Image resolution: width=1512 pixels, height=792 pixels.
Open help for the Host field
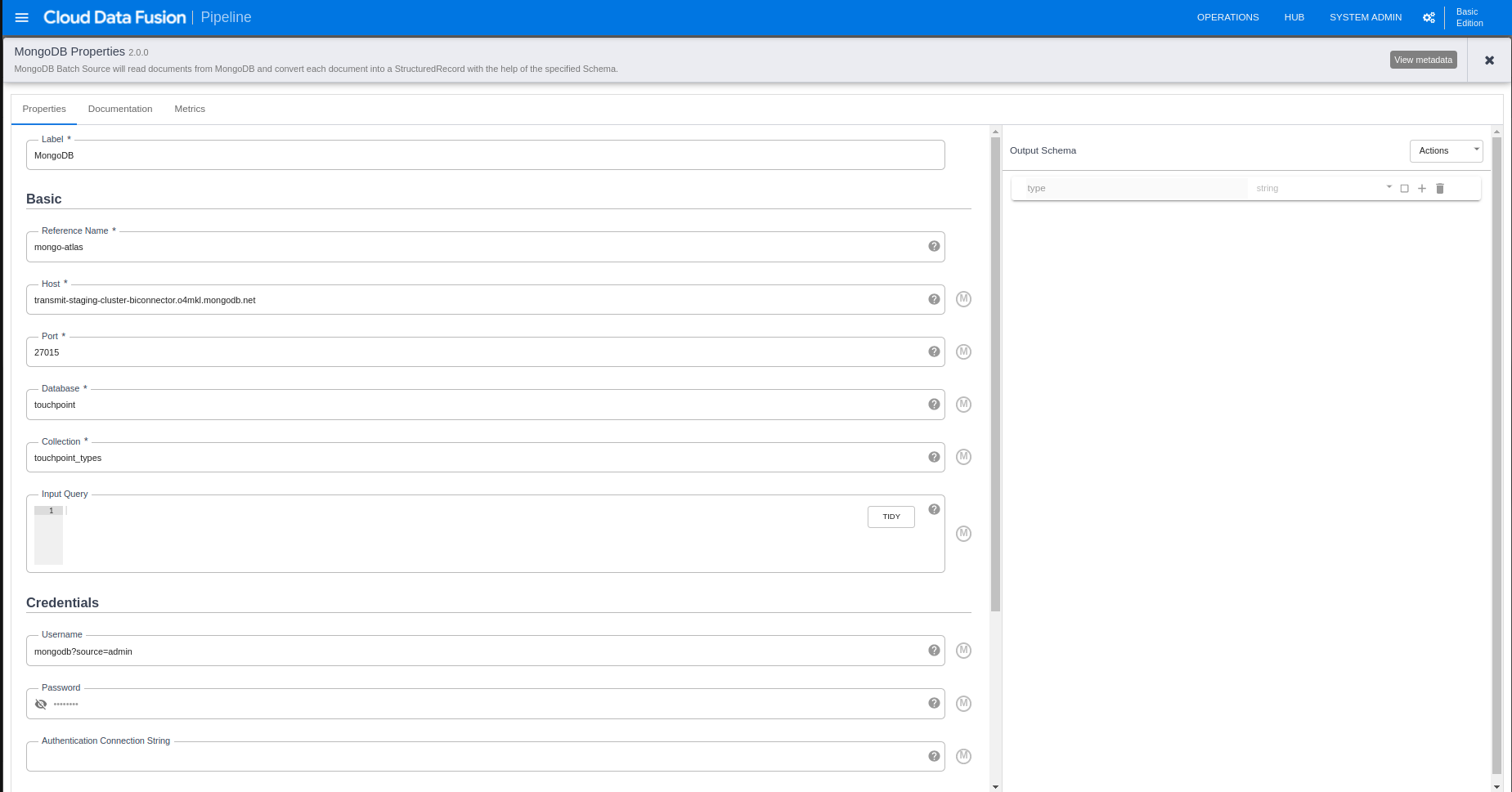[934, 299]
